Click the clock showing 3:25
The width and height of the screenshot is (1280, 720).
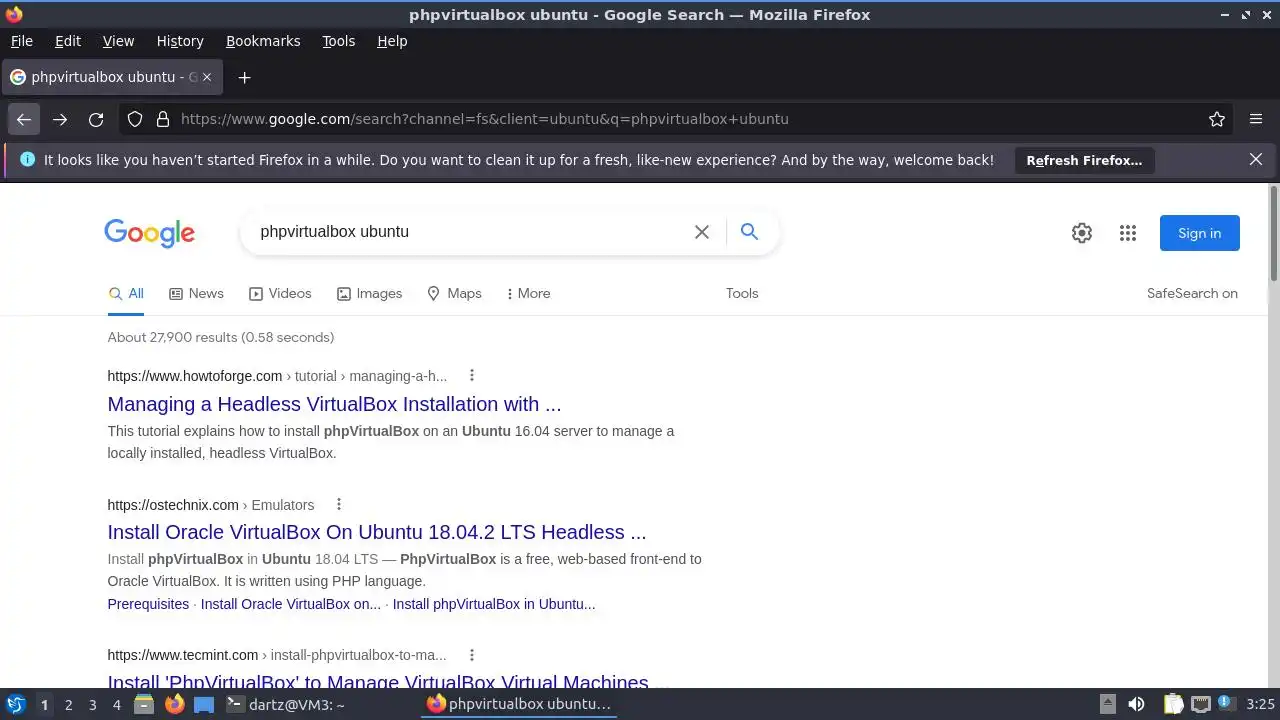(x=1260, y=704)
